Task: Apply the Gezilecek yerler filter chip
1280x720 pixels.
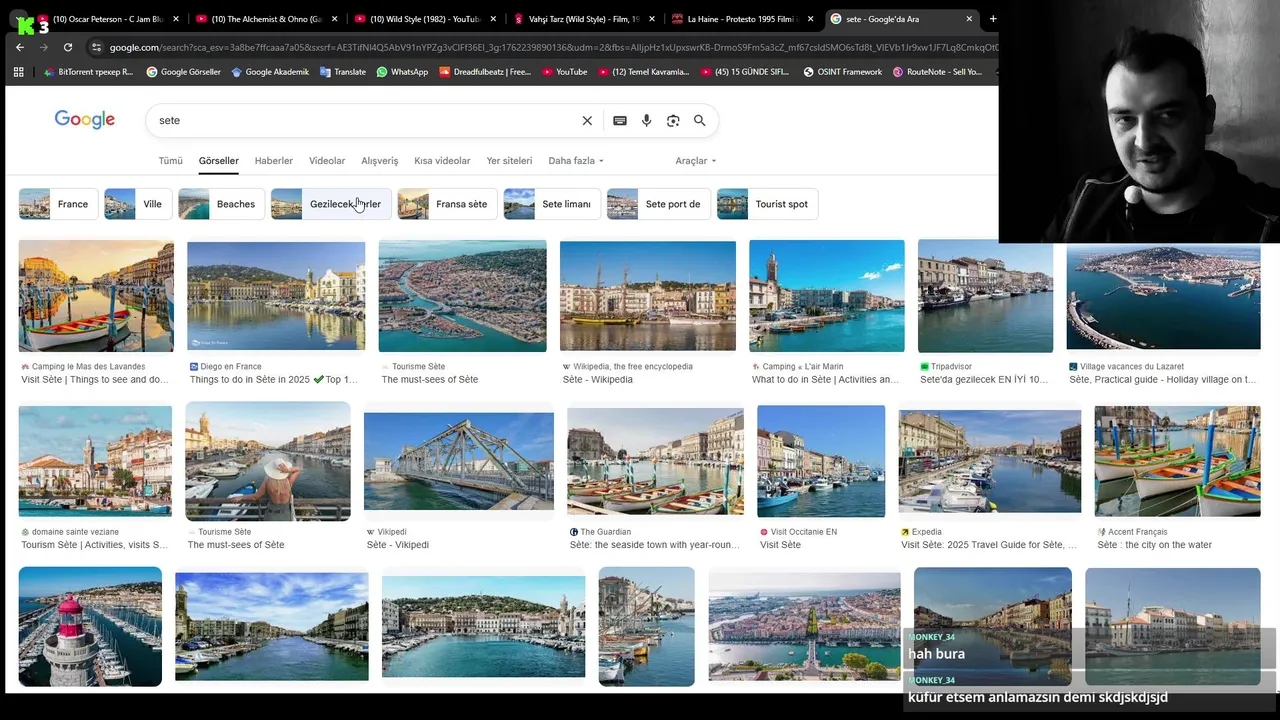Action: point(331,204)
